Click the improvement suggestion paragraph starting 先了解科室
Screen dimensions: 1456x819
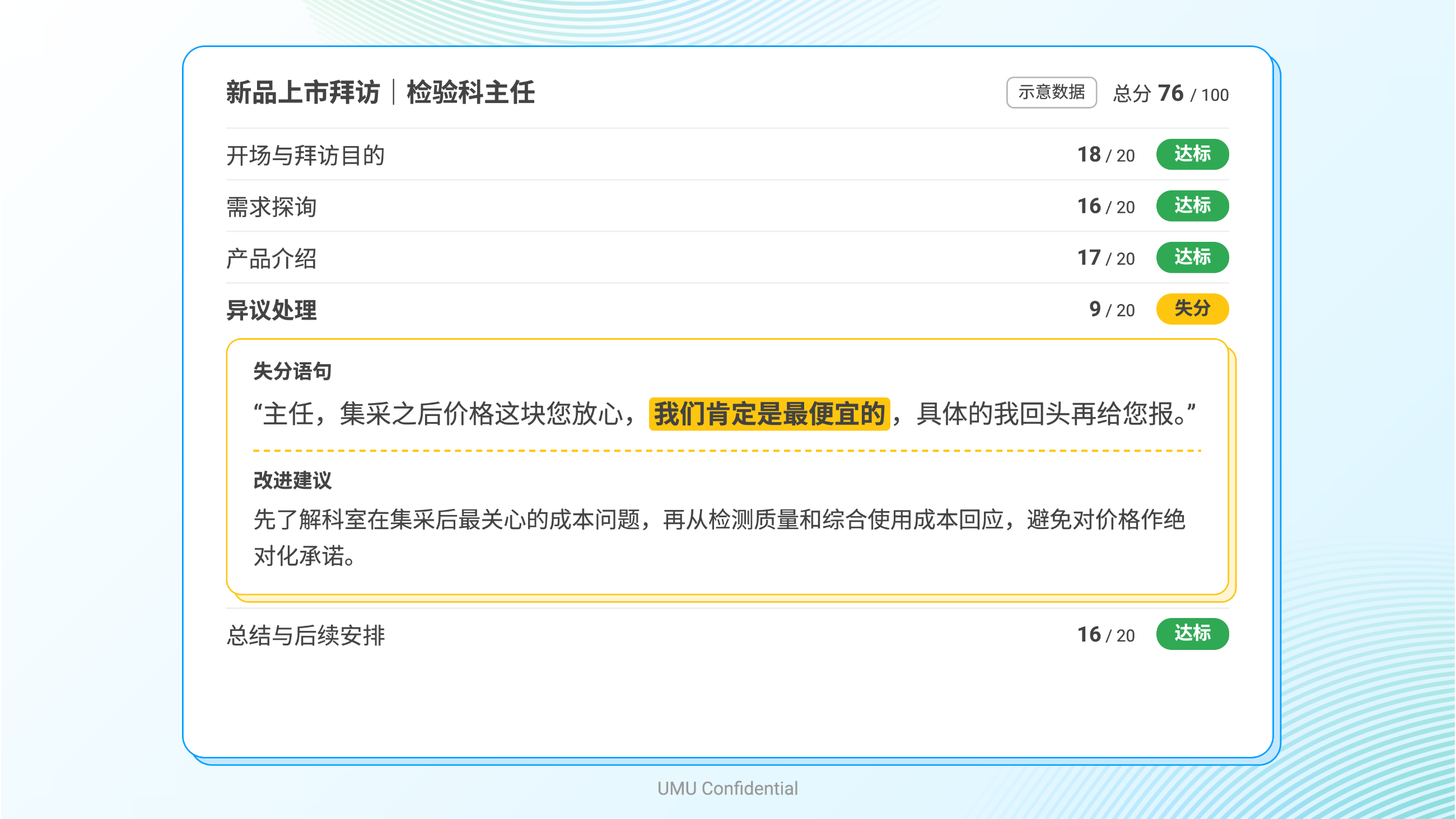pos(719,537)
